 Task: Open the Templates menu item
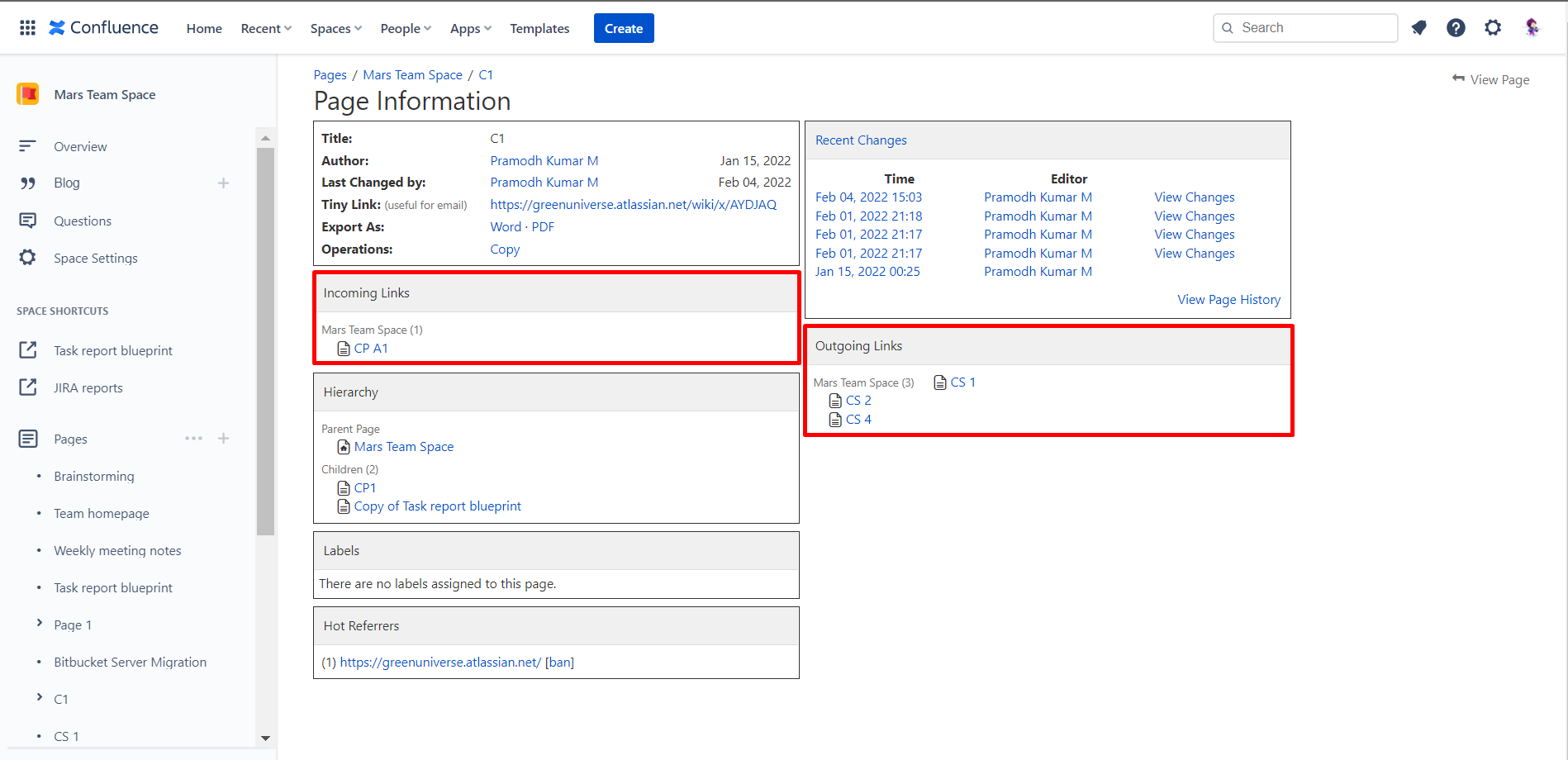(539, 27)
